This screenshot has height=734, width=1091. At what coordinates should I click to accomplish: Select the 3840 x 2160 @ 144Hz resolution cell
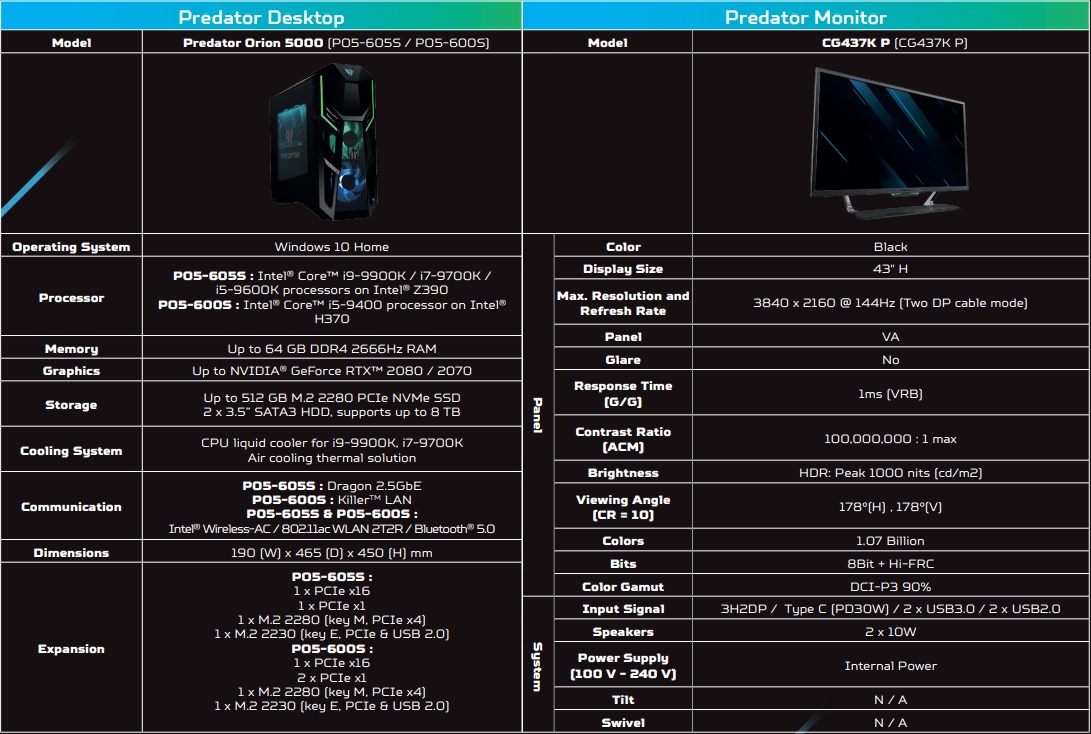point(889,303)
